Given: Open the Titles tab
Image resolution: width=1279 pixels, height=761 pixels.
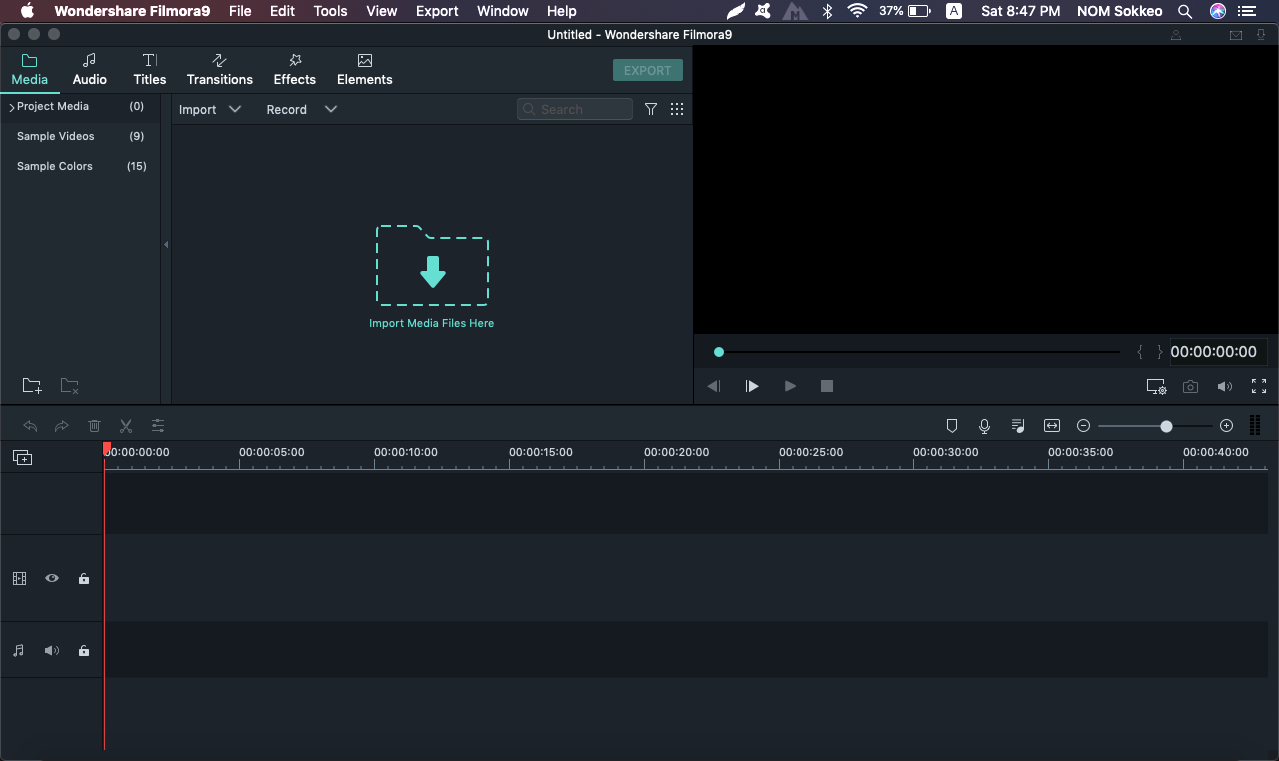Looking at the screenshot, I should [x=150, y=70].
